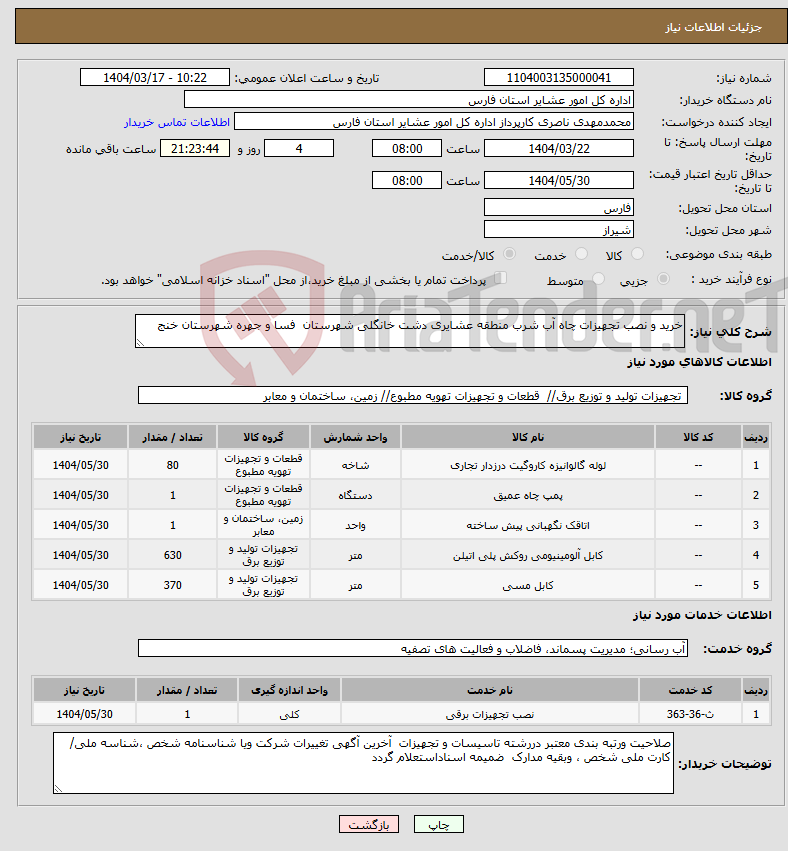Click the remaining time field 21:23:44
Image resolution: width=788 pixels, height=851 pixels.
coord(195,149)
